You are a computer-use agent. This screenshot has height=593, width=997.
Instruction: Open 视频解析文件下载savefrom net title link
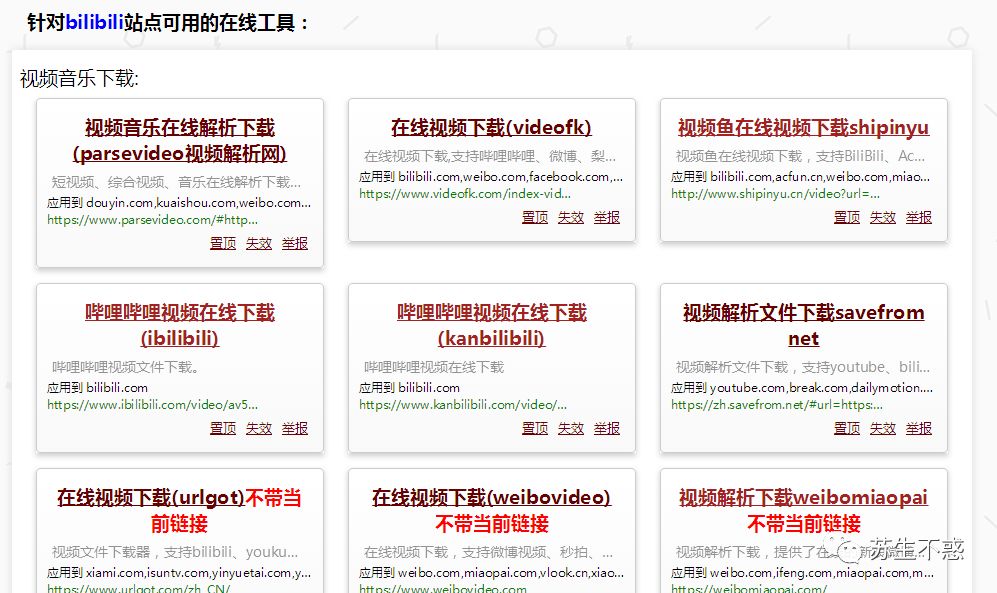click(804, 325)
